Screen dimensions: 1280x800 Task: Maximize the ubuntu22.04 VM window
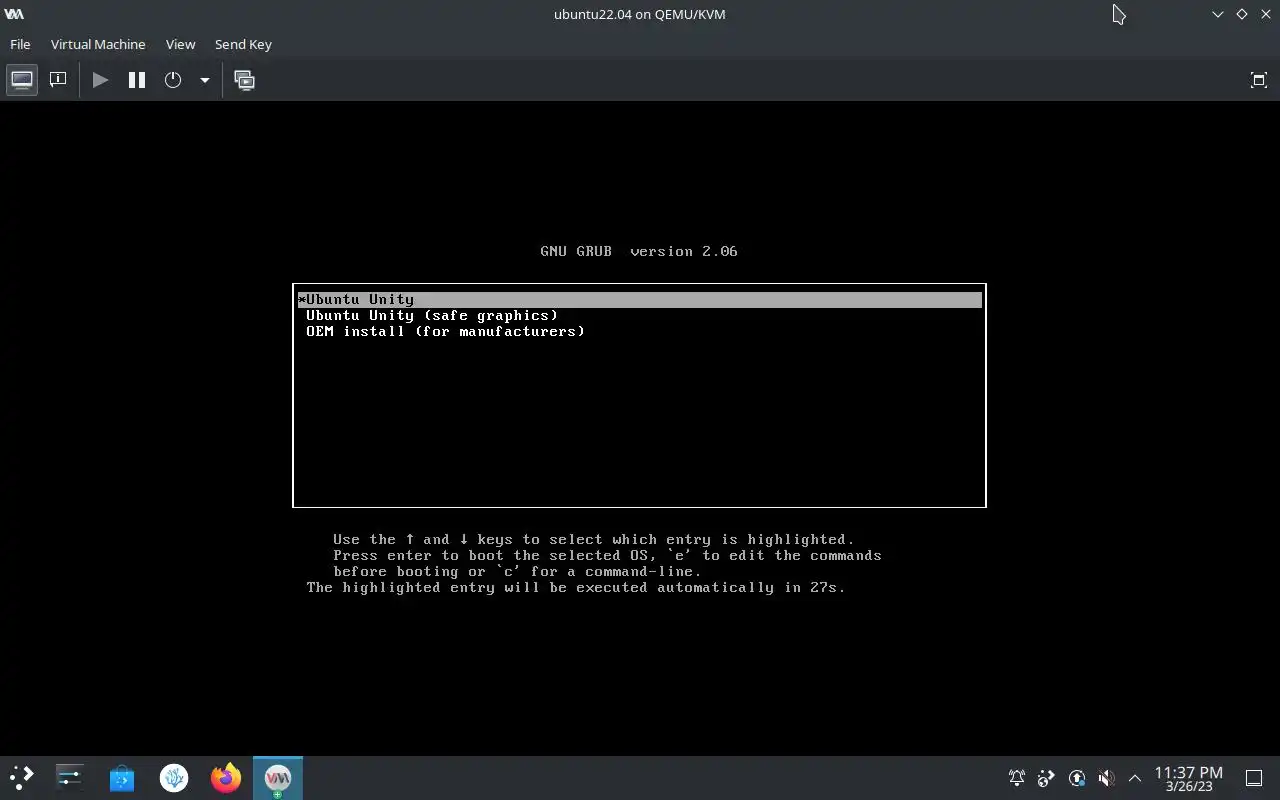1241,14
